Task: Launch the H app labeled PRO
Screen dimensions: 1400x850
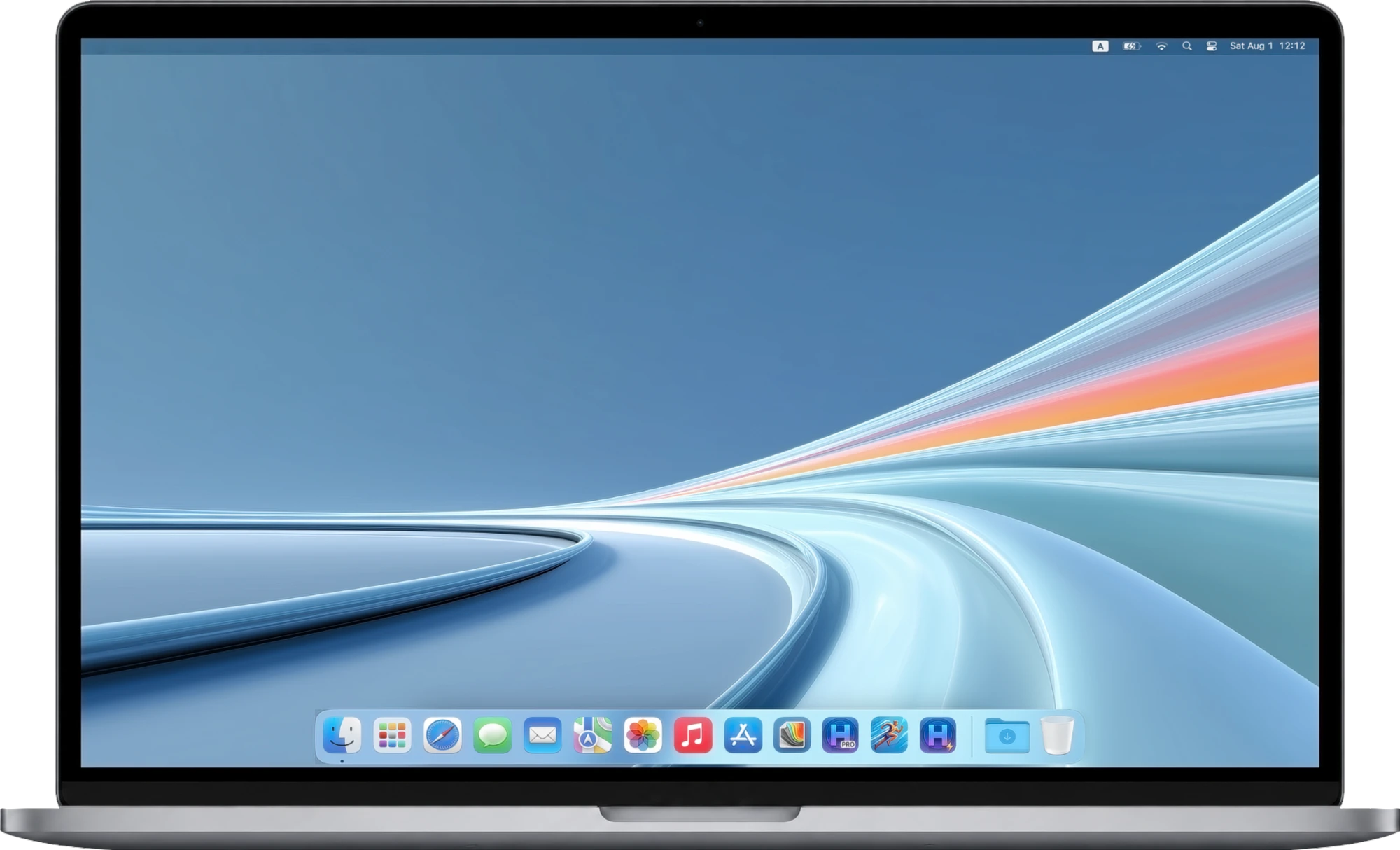Action: pyautogui.click(x=841, y=734)
